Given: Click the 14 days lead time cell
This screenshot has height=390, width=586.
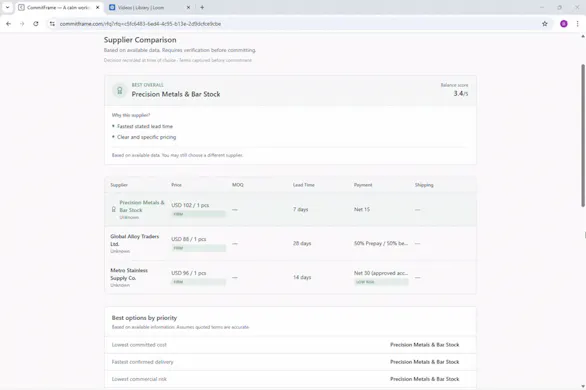Looking at the screenshot, I should [302, 277].
